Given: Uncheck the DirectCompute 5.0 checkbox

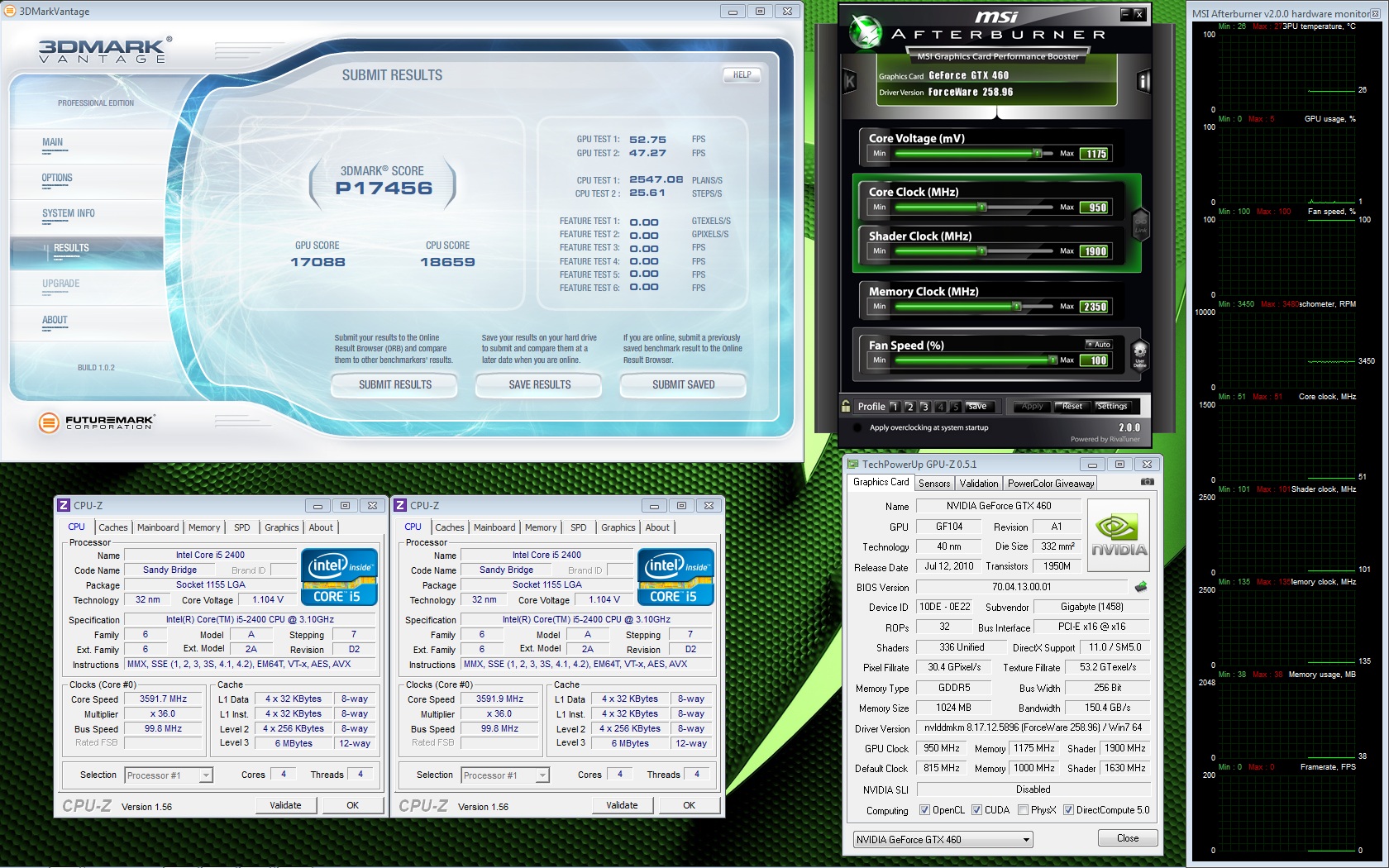Looking at the screenshot, I should tap(1068, 810).
